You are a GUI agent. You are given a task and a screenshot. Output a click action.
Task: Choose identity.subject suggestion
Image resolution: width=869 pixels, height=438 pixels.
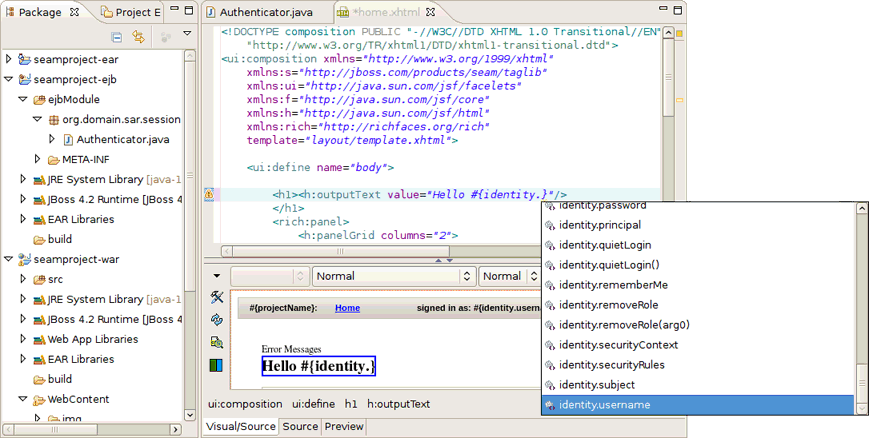pos(698,385)
